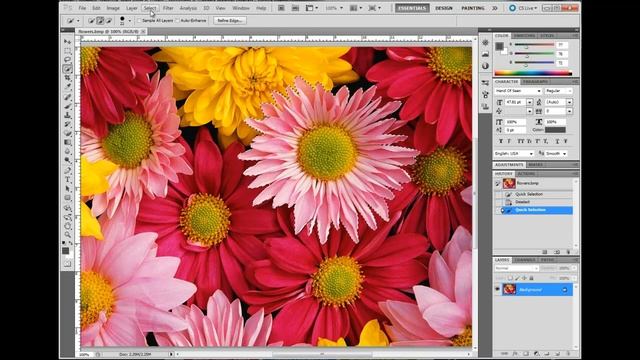Select the Move tool
Image resolution: width=640 pixels, height=360 pixels.
67,42
